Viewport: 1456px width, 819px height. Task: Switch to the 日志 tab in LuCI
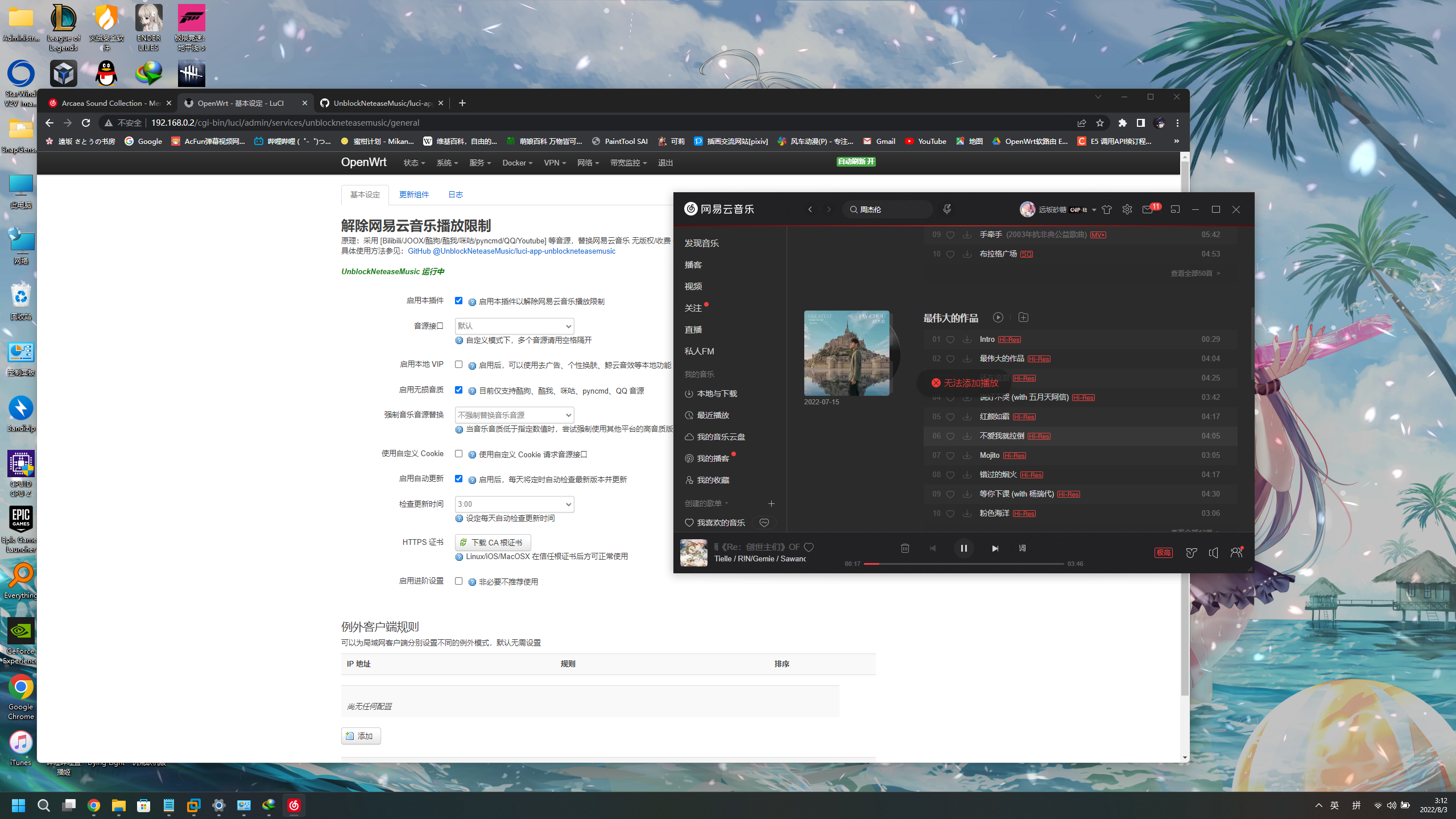454,195
